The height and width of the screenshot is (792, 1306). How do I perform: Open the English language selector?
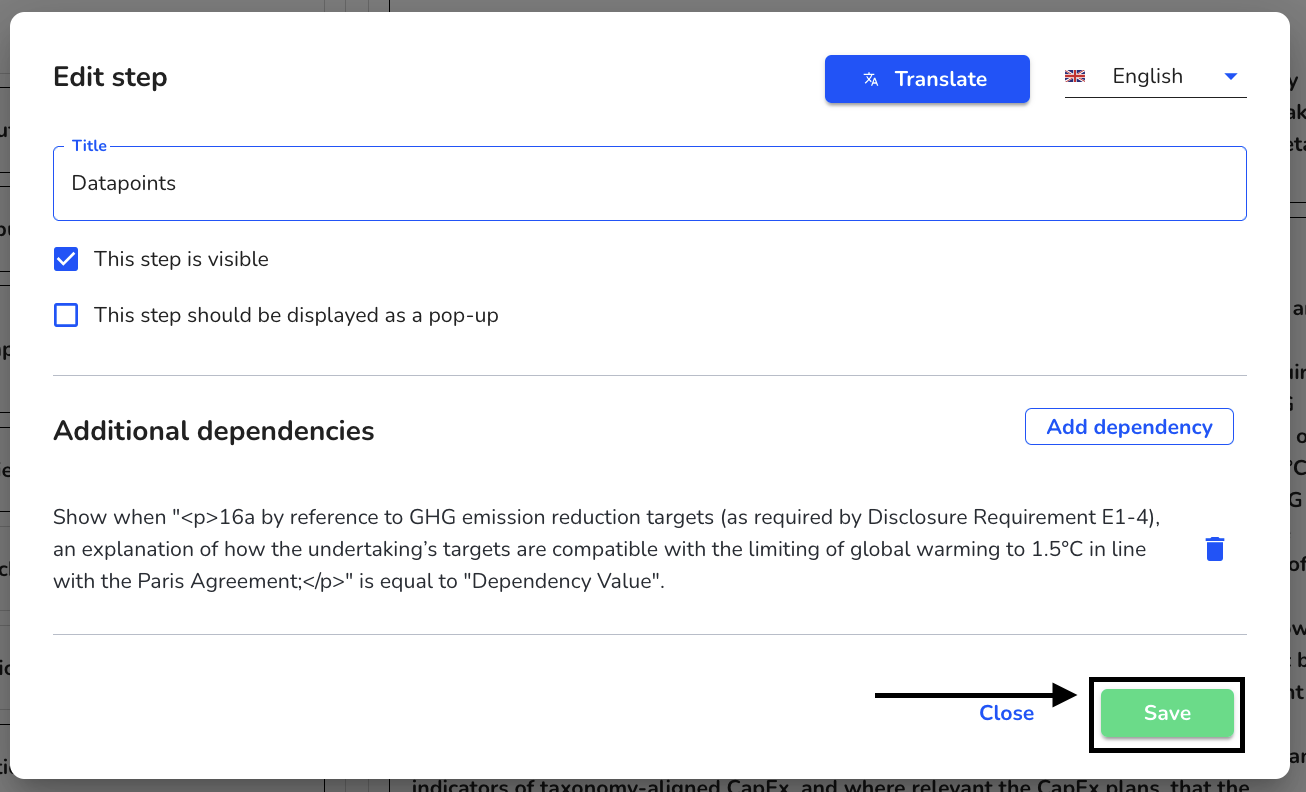pos(1155,77)
